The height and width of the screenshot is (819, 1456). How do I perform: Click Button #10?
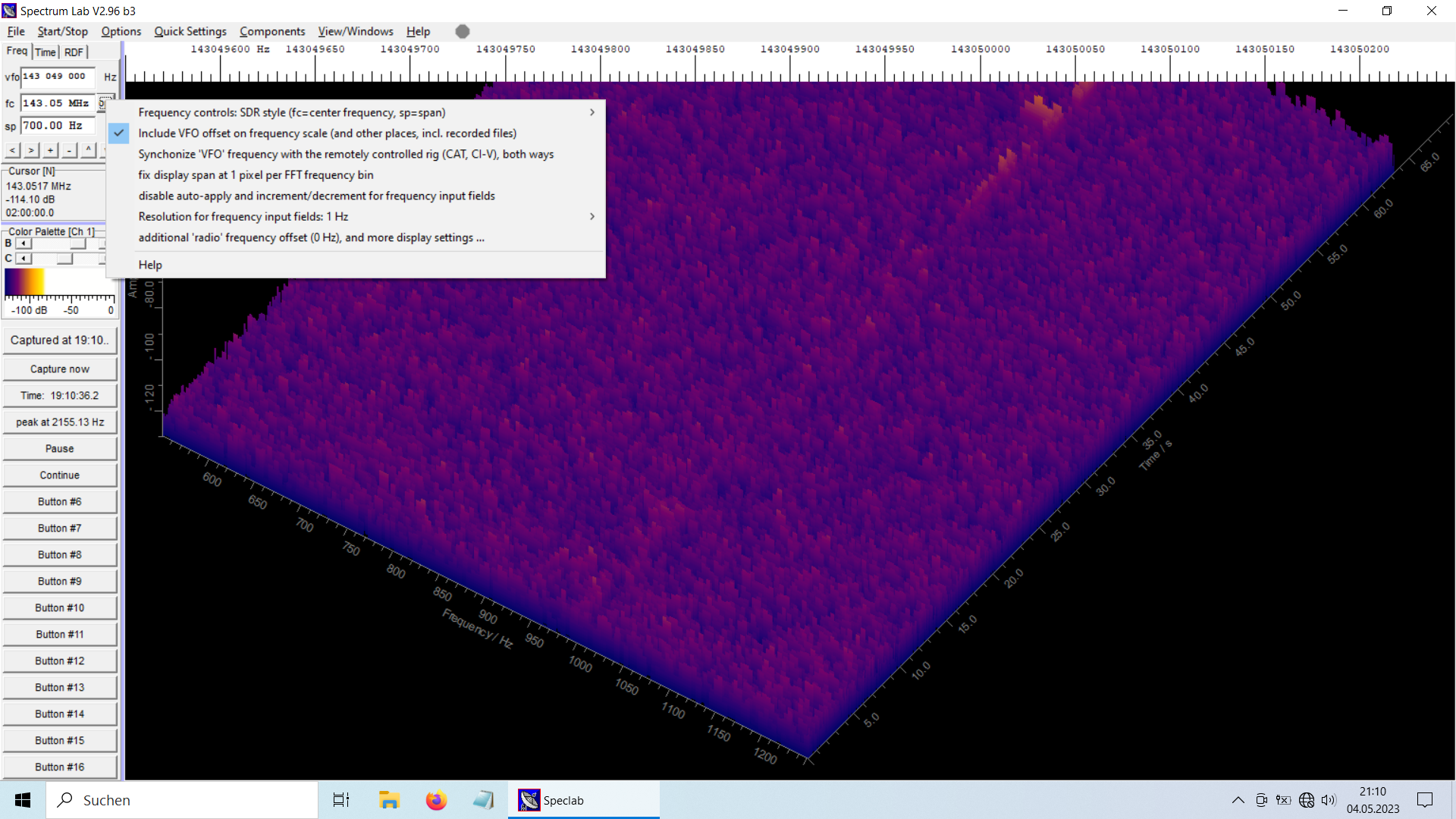(60, 608)
